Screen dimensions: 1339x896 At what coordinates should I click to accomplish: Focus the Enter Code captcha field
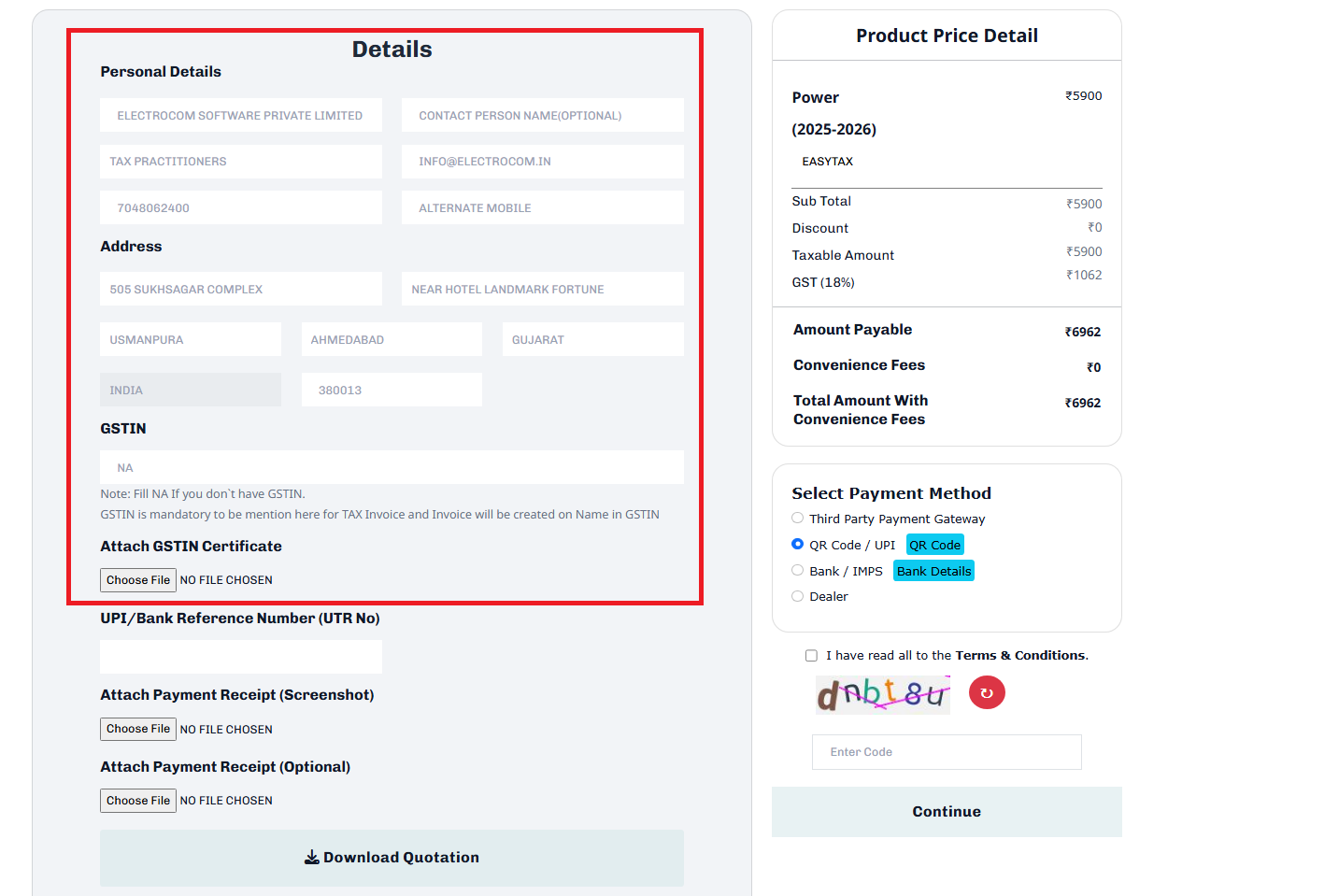[x=947, y=752]
